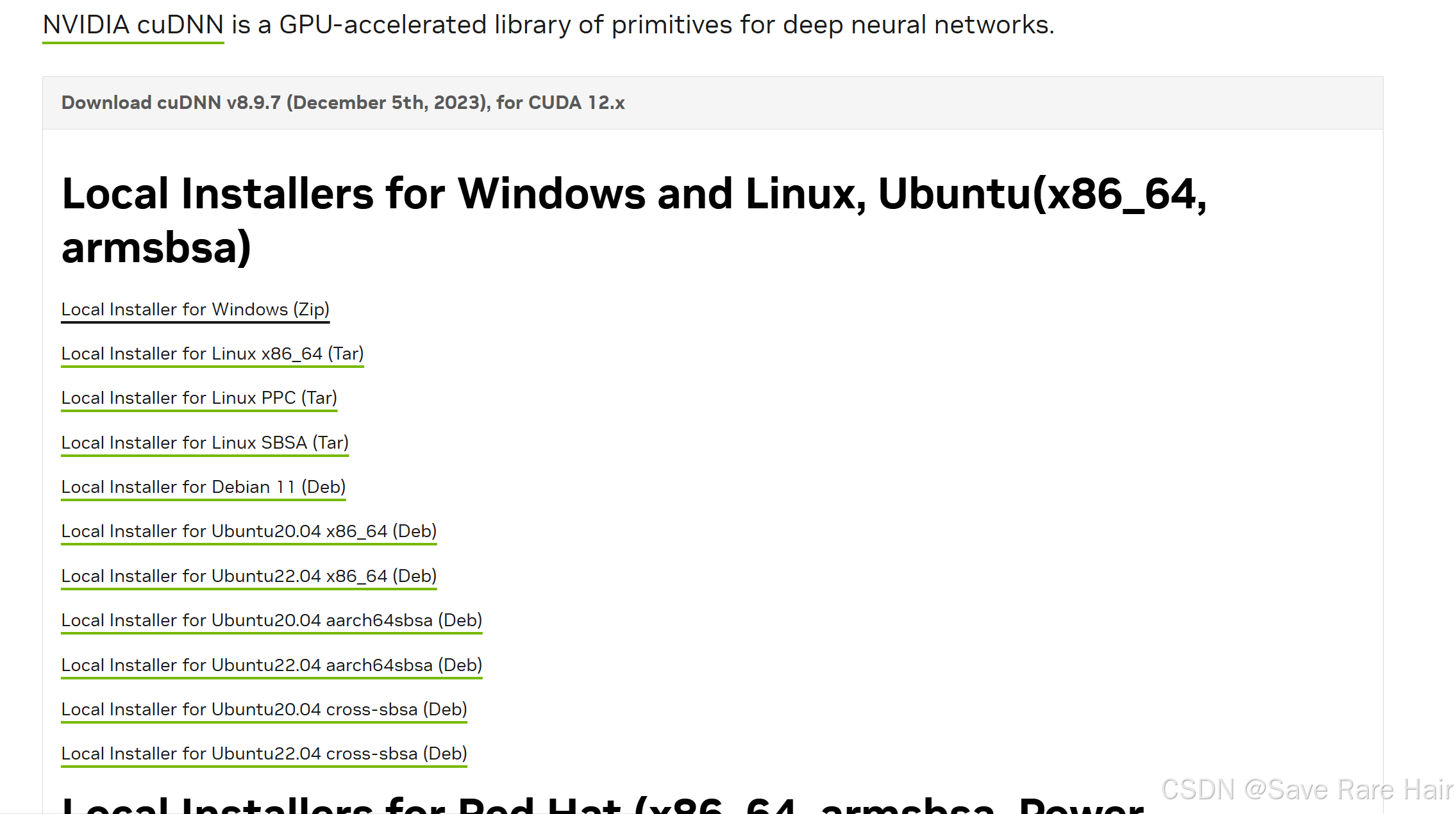Click the Local Installers for Windows and Linux heading

click(635, 220)
